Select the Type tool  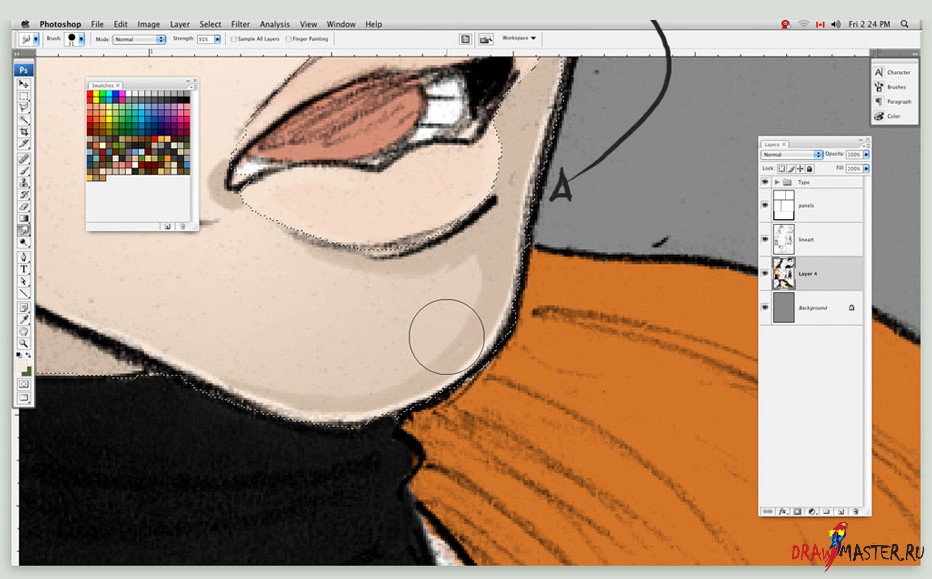pyautogui.click(x=24, y=269)
